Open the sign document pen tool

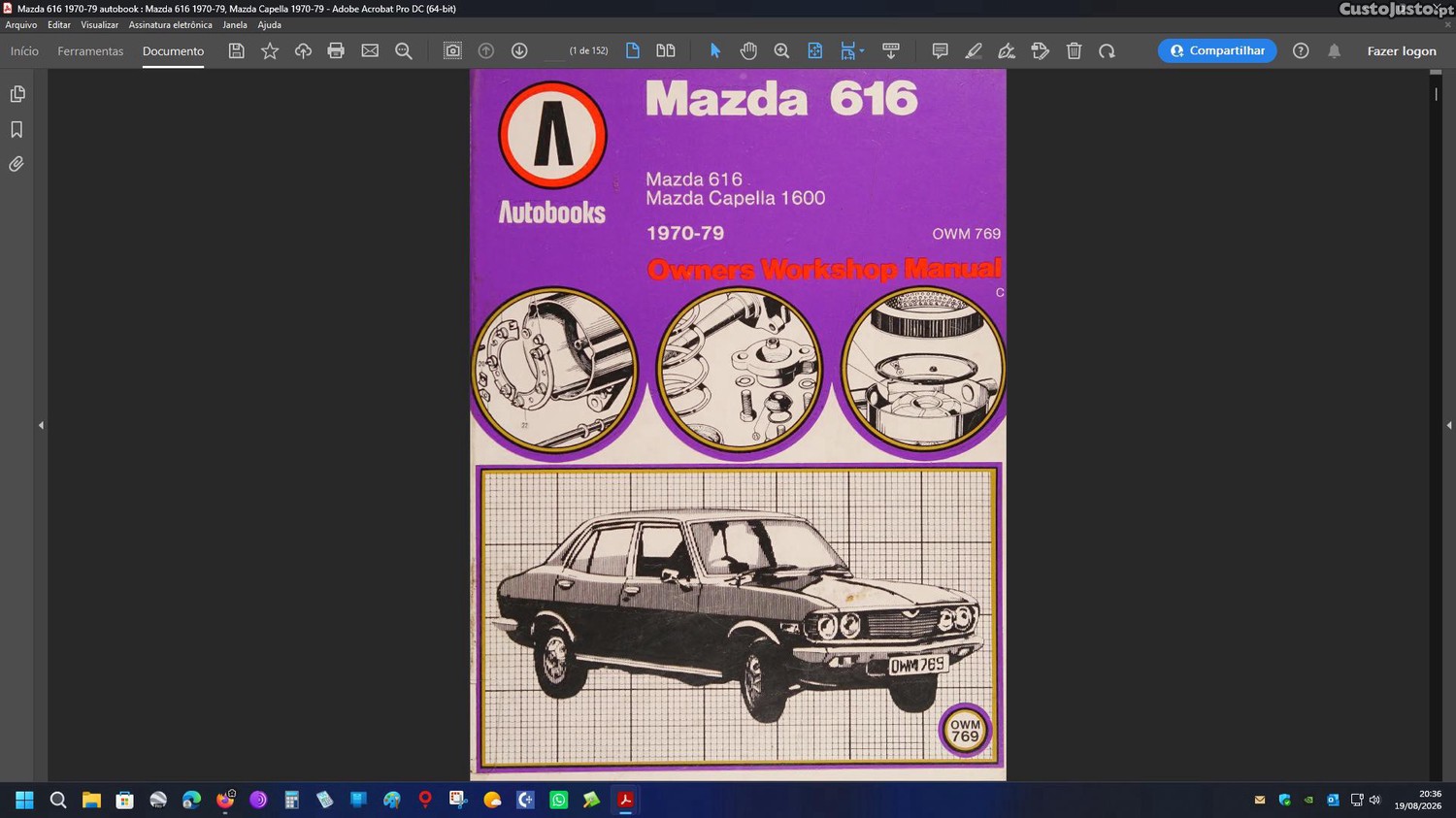pyautogui.click(x=1007, y=50)
